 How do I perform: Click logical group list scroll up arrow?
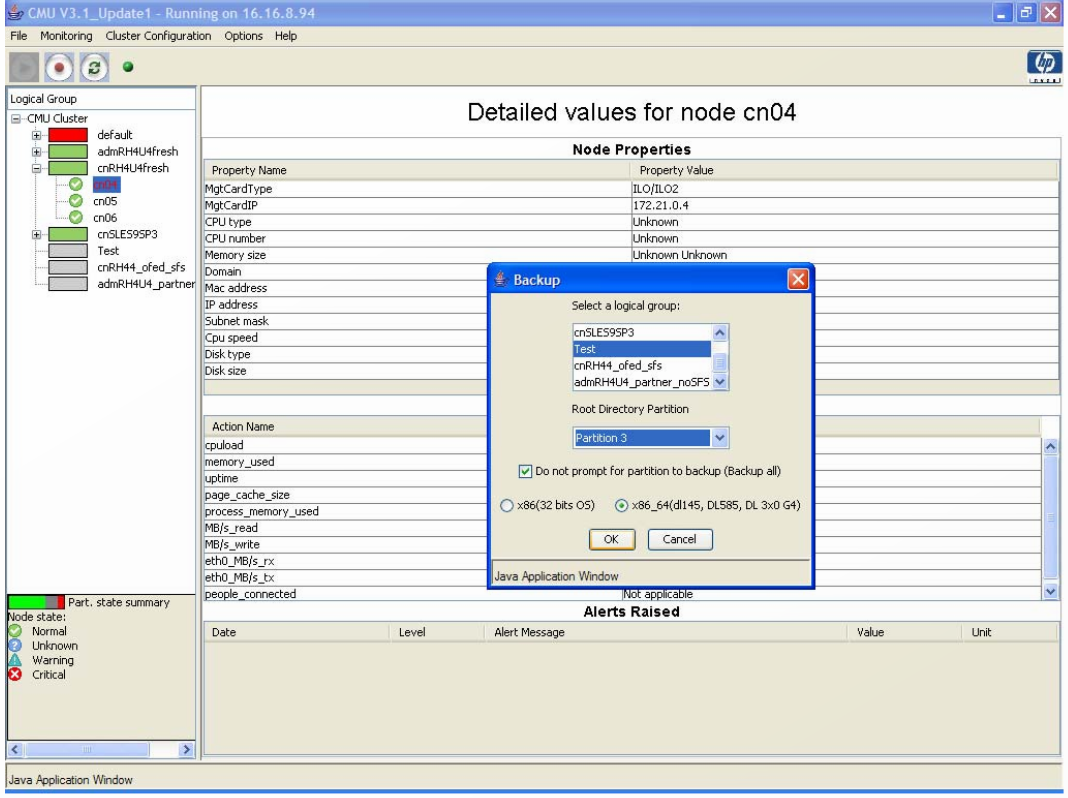(x=720, y=332)
